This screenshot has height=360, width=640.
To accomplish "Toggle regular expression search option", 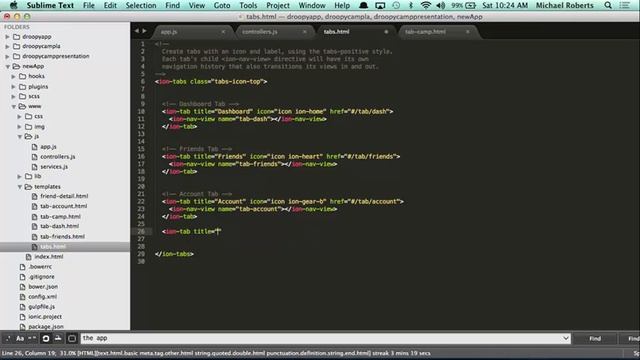I will pos(8,338).
